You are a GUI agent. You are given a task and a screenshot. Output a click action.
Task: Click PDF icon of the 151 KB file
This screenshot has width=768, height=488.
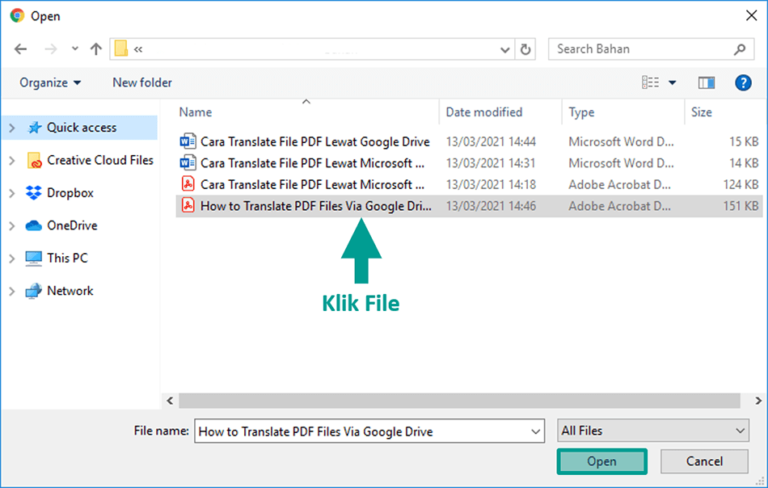coord(188,206)
